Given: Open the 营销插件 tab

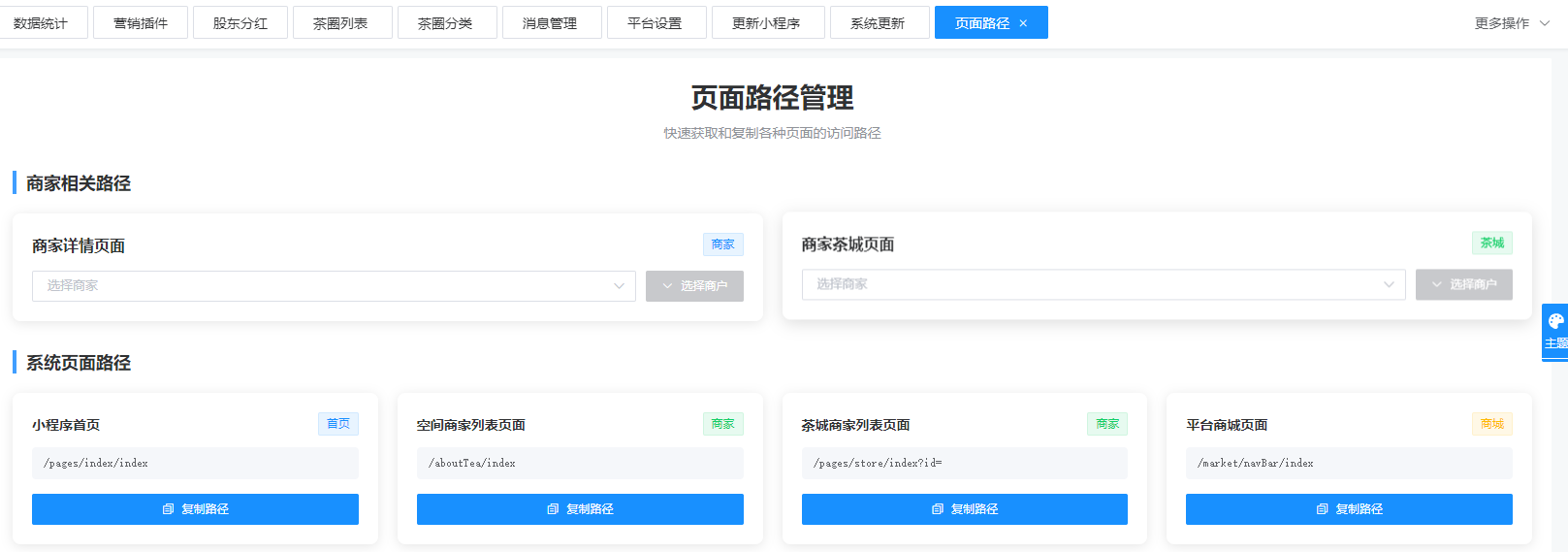Looking at the screenshot, I should click(141, 23).
